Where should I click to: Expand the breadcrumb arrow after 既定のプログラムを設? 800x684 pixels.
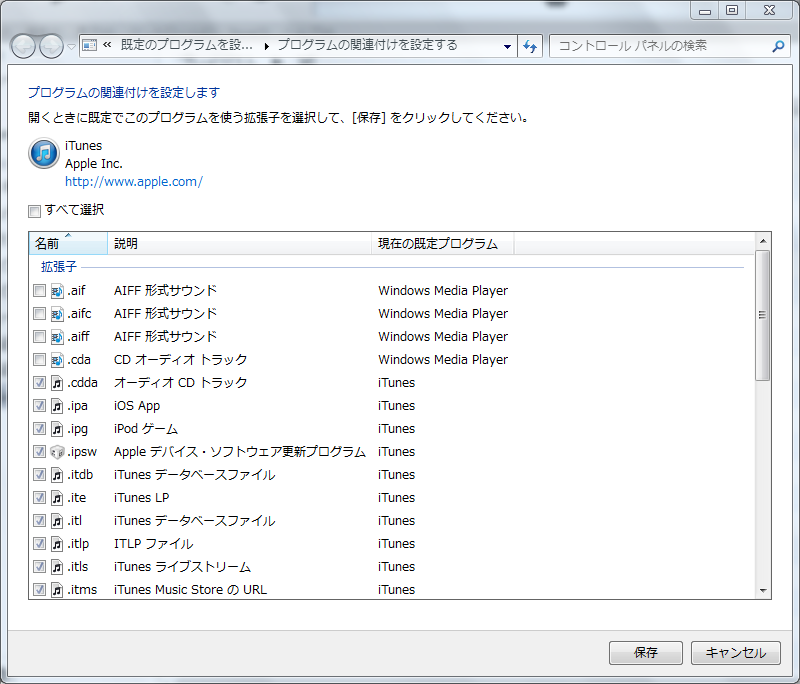(266, 46)
